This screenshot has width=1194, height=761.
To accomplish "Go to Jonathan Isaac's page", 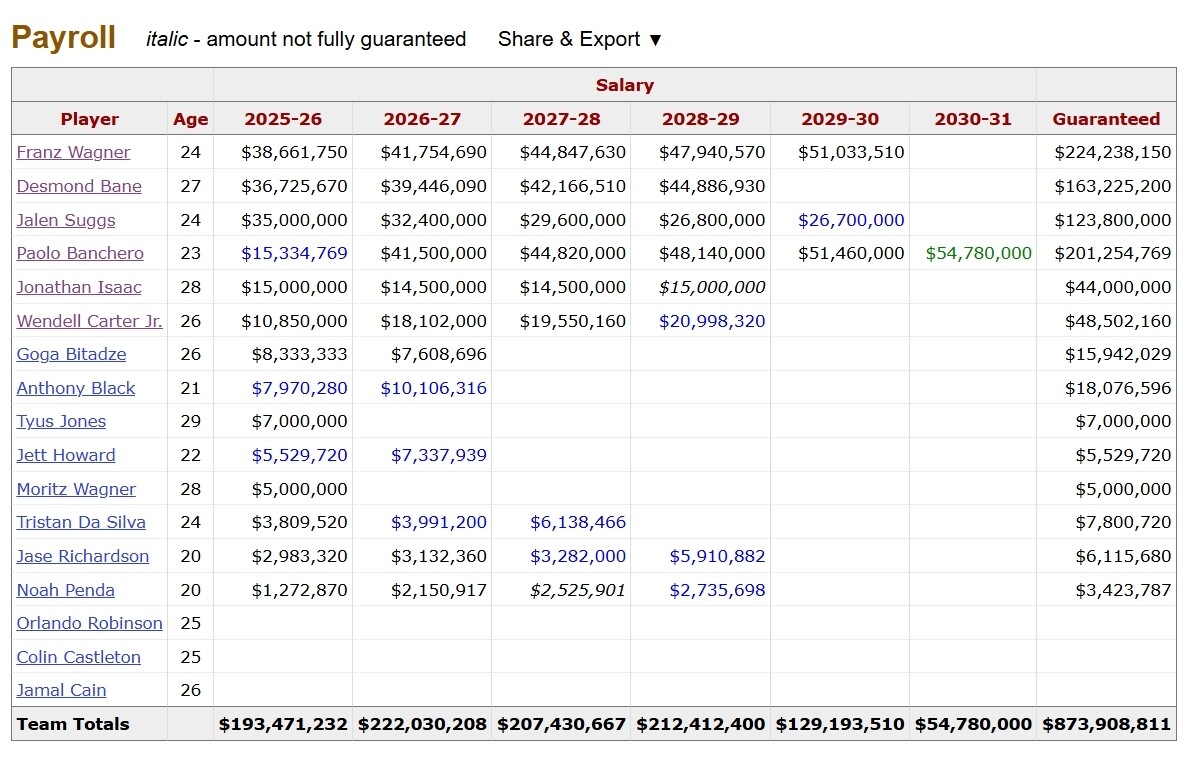I will click(x=79, y=287).
